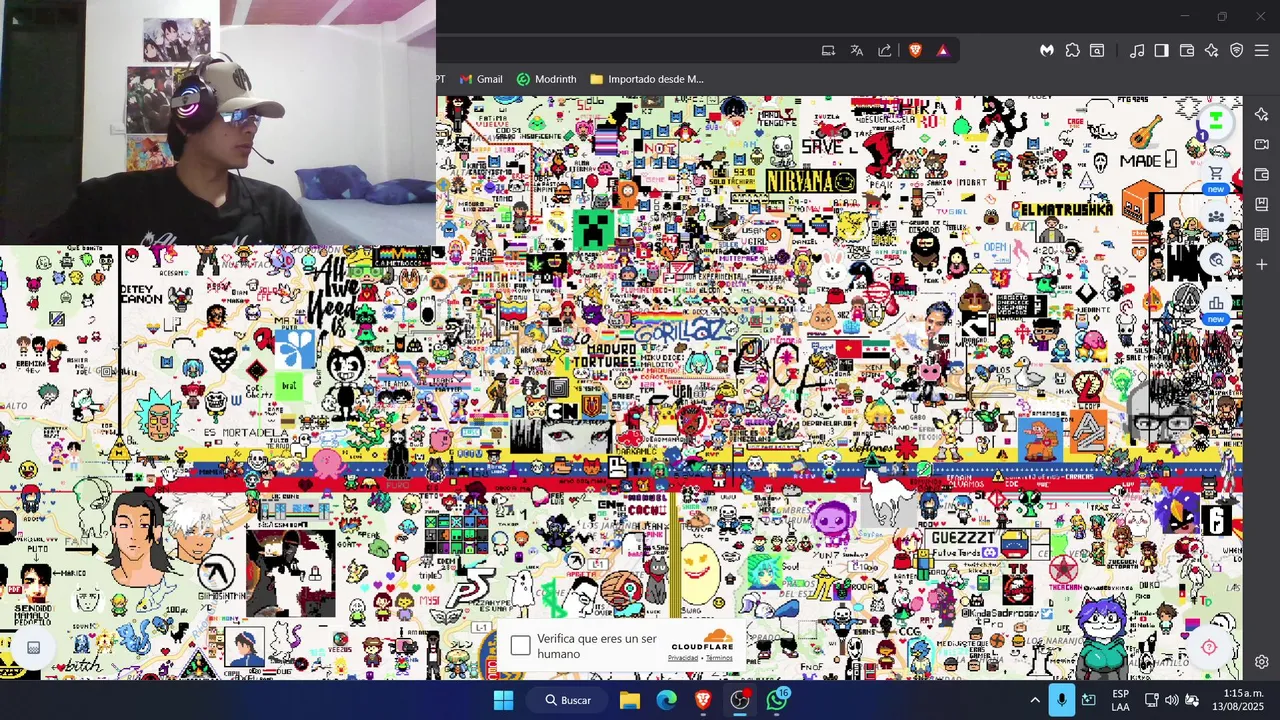Open Leo AI in the sidebar
This screenshot has height=720, width=1280.
(x=1262, y=115)
